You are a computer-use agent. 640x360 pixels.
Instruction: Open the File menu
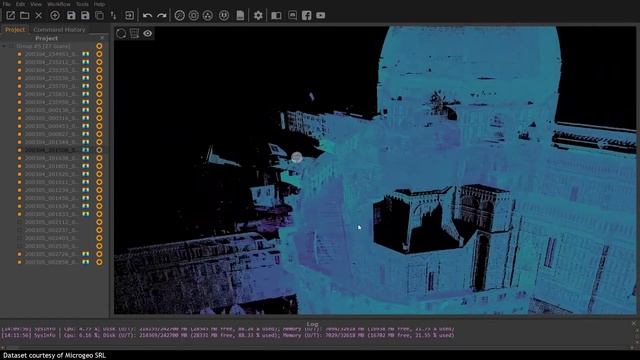click(7, 4)
